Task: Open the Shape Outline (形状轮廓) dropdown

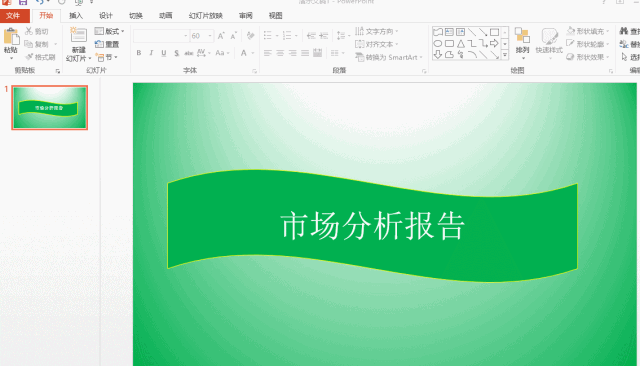Action: [588, 44]
